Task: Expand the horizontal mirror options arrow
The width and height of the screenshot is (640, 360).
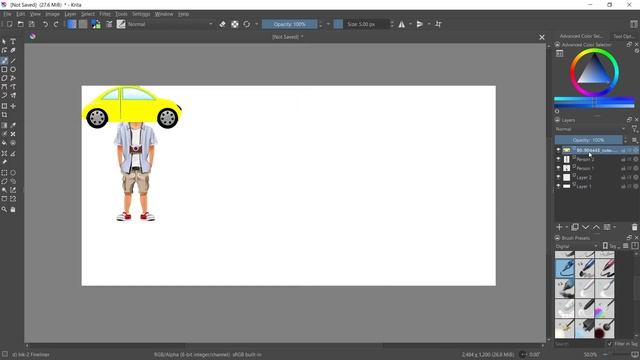Action: [411, 24]
